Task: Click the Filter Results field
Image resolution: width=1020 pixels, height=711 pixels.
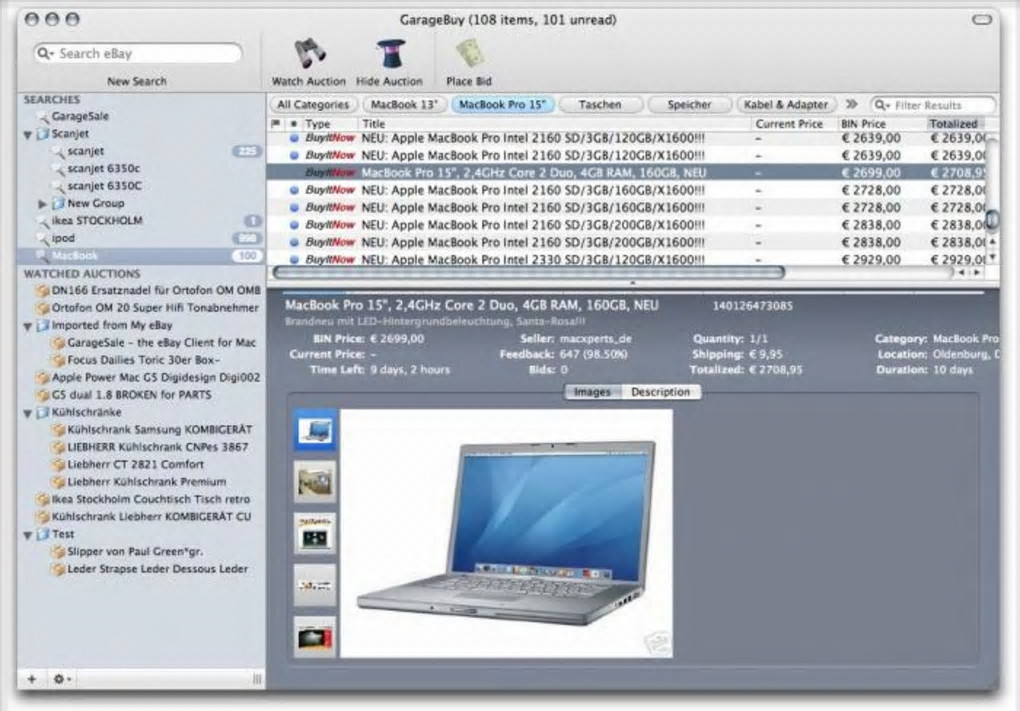Action: tap(932, 105)
